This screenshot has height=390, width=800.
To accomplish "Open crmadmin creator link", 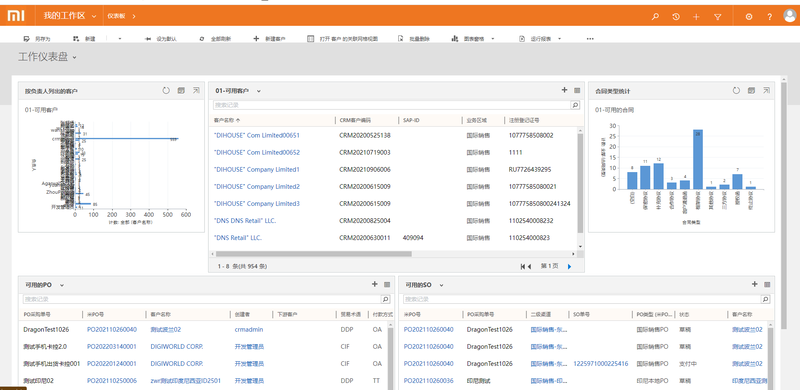I will (x=249, y=330).
